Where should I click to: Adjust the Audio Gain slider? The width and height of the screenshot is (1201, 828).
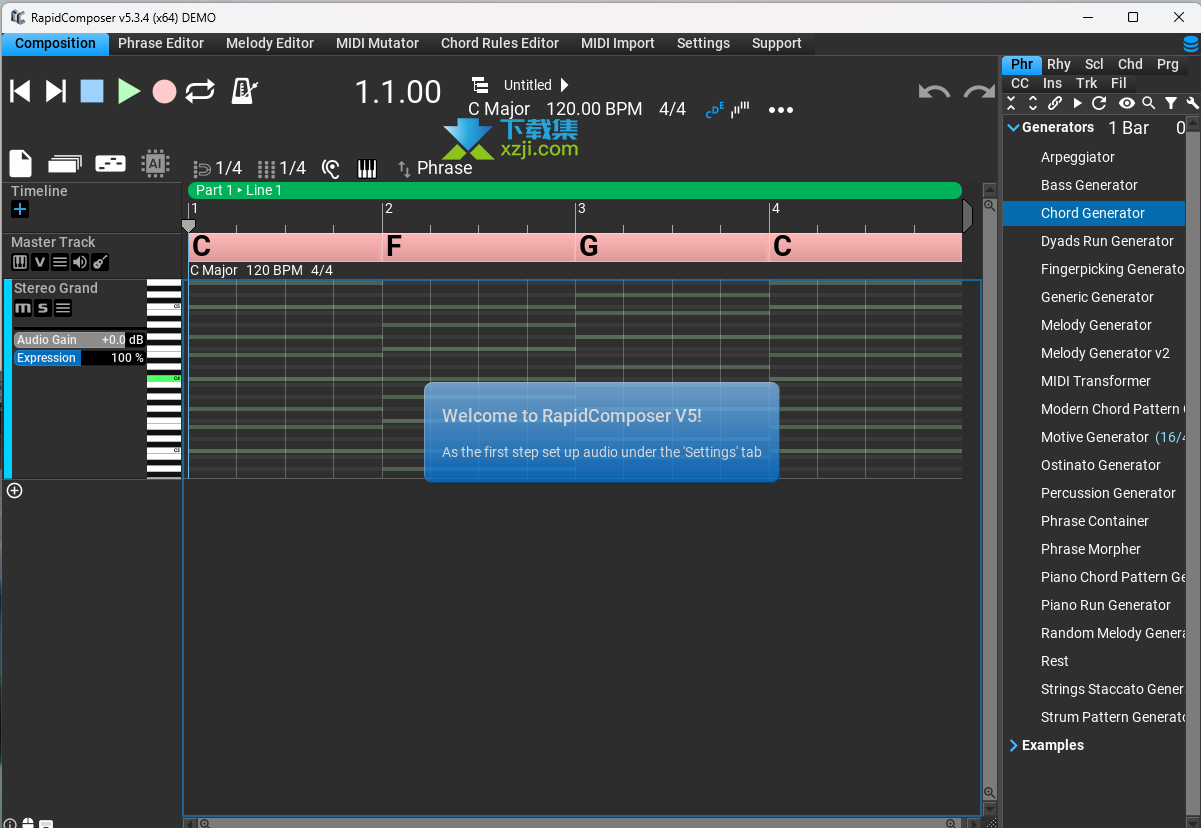coord(79,340)
